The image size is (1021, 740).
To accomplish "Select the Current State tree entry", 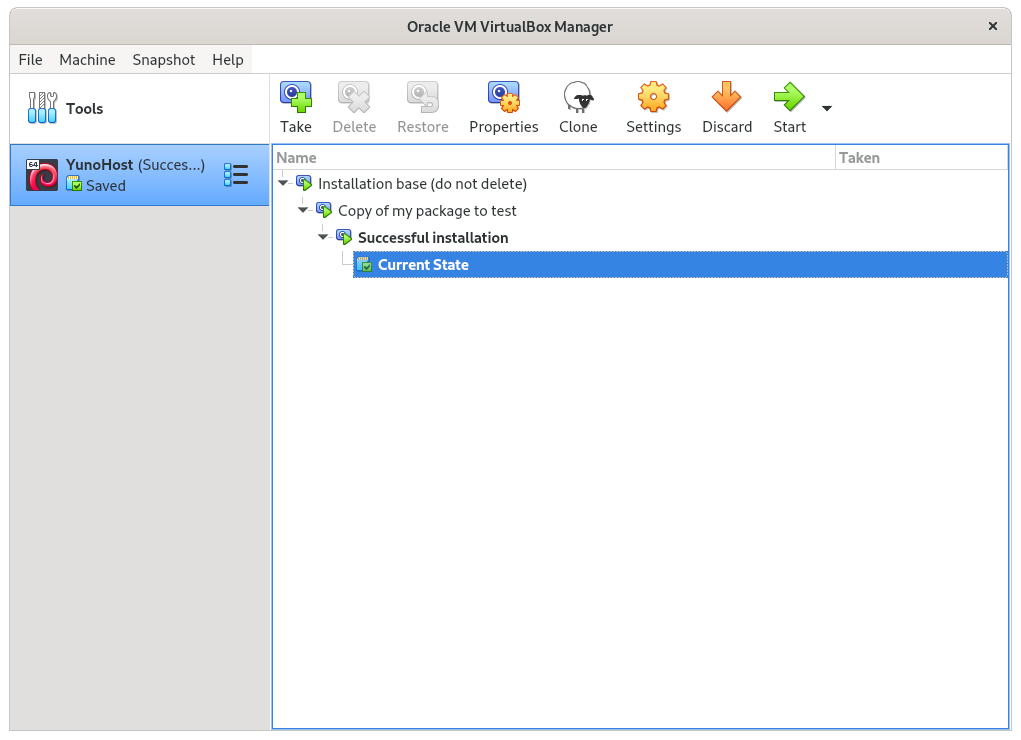I will click(x=423, y=265).
